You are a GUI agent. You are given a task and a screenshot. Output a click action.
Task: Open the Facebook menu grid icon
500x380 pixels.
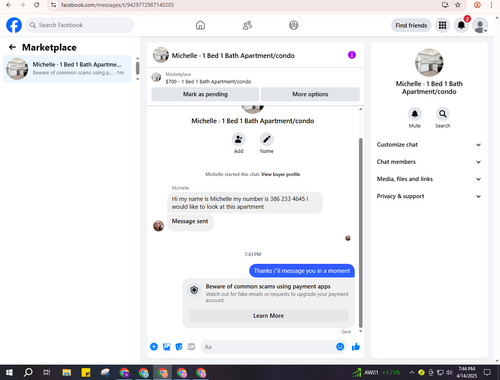pos(442,25)
